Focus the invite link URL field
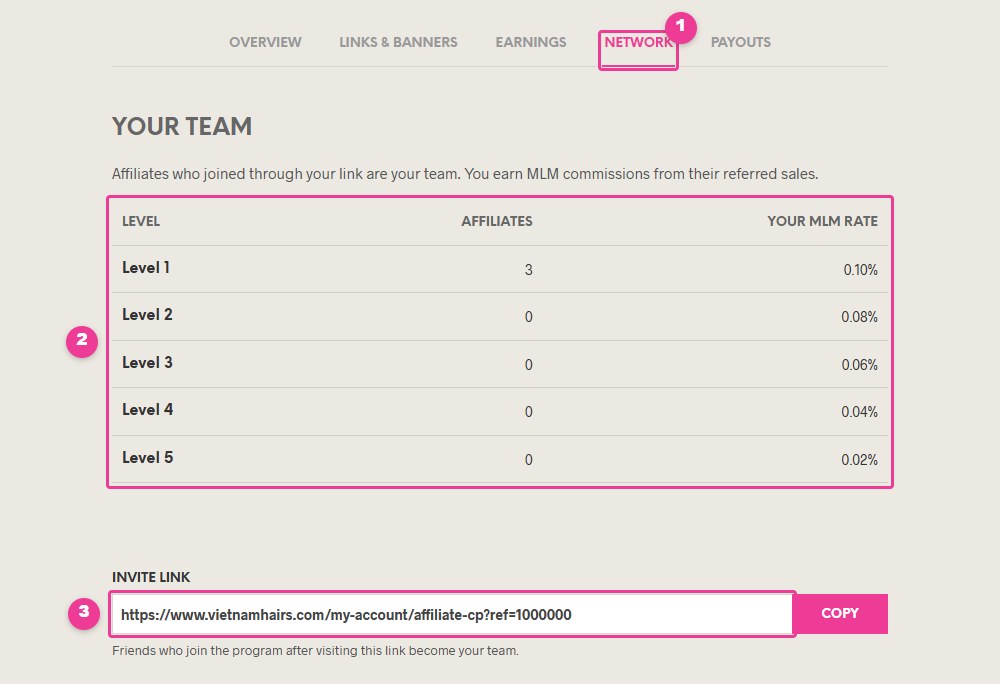 tap(452, 615)
